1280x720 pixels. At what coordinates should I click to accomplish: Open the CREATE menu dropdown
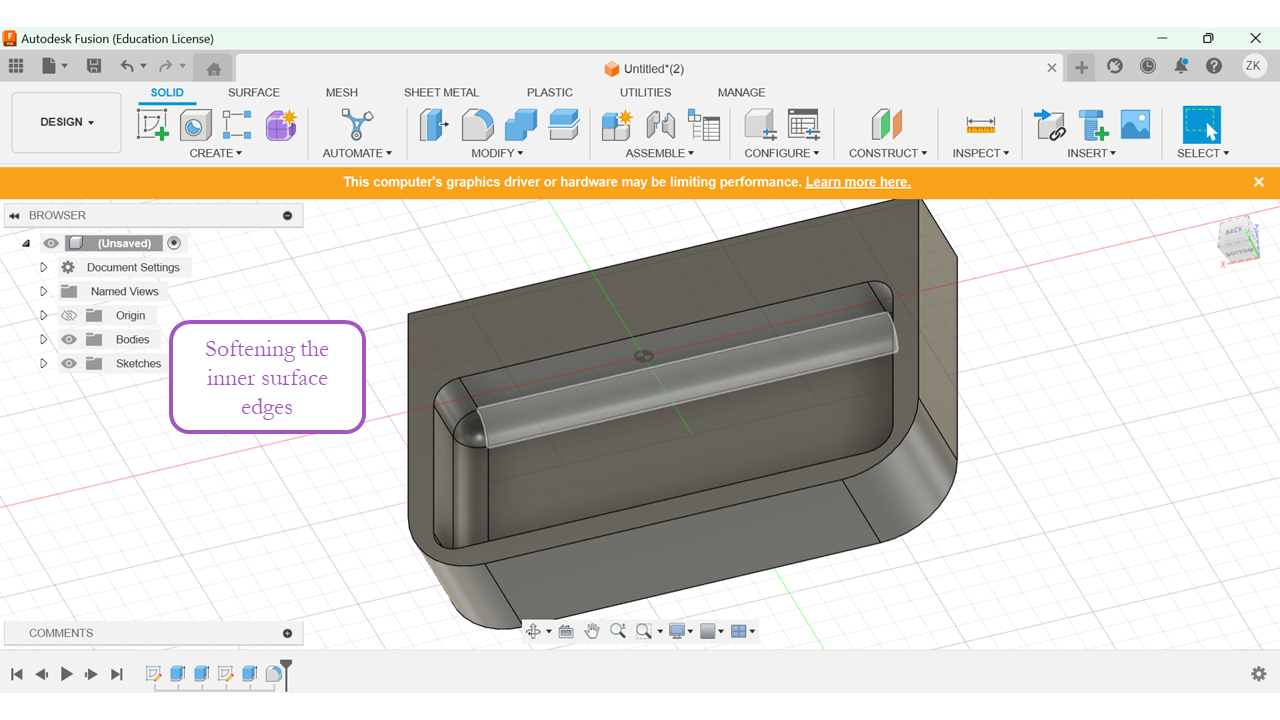coord(216,153)
